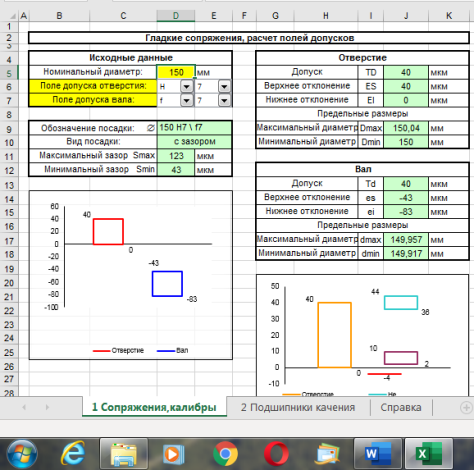Open the 'Справка' sheet tab
Viewport: 475px width, 470px height.
(401, 407)
